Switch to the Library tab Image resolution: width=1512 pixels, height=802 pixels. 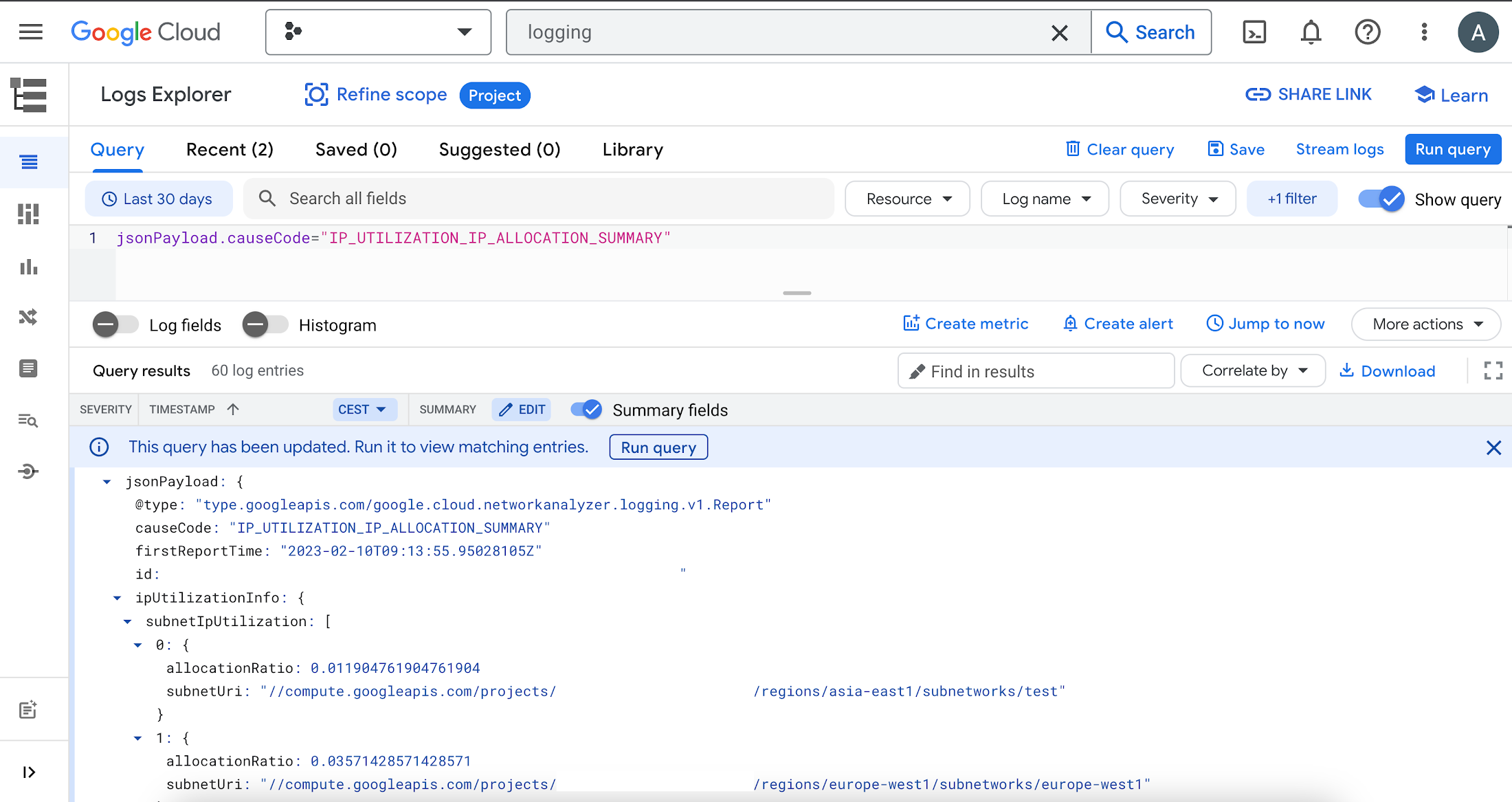633,149
